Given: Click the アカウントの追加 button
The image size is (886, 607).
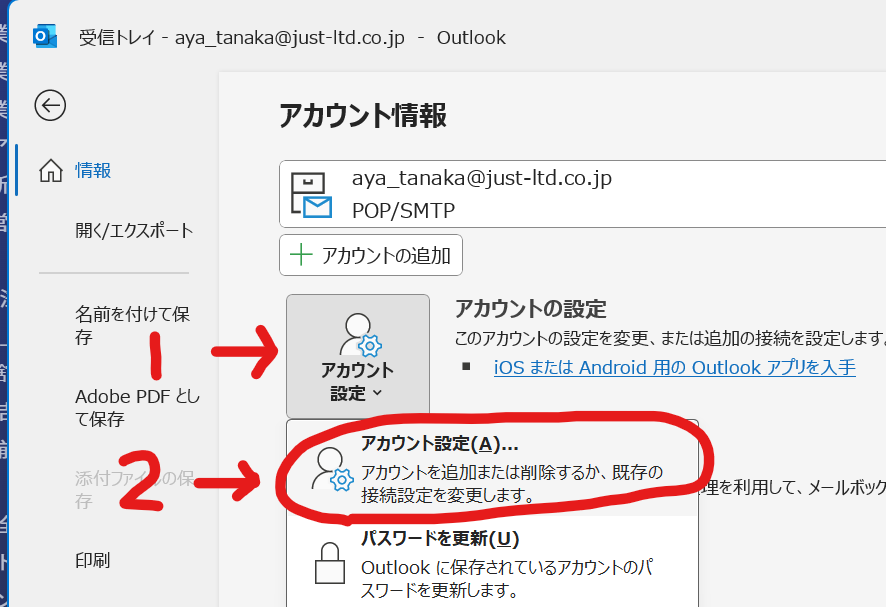Looking at the screenshot, I should point(371,255).
